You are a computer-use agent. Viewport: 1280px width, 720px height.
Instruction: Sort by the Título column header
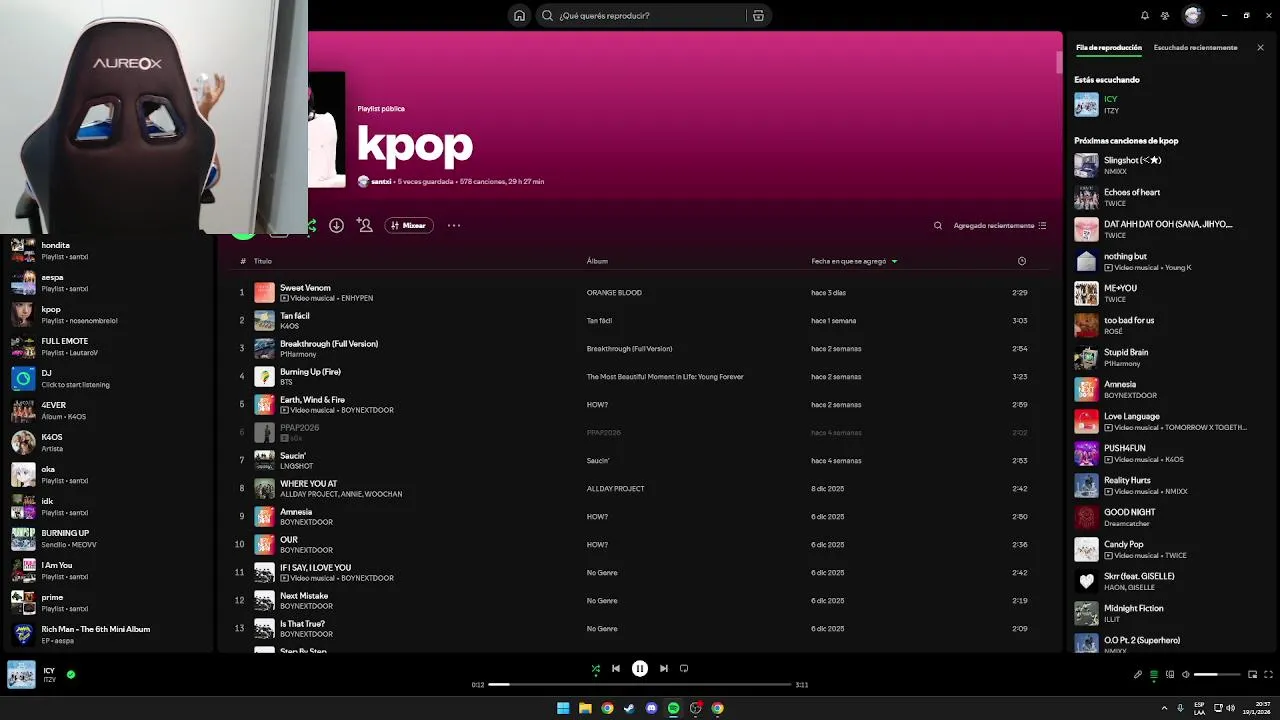point(262,261)
